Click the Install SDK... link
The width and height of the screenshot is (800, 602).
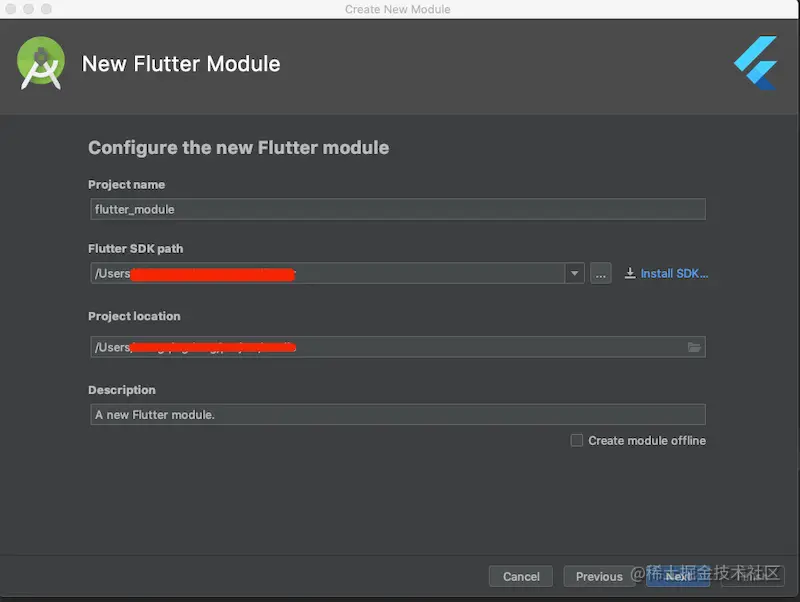[674, 273]
